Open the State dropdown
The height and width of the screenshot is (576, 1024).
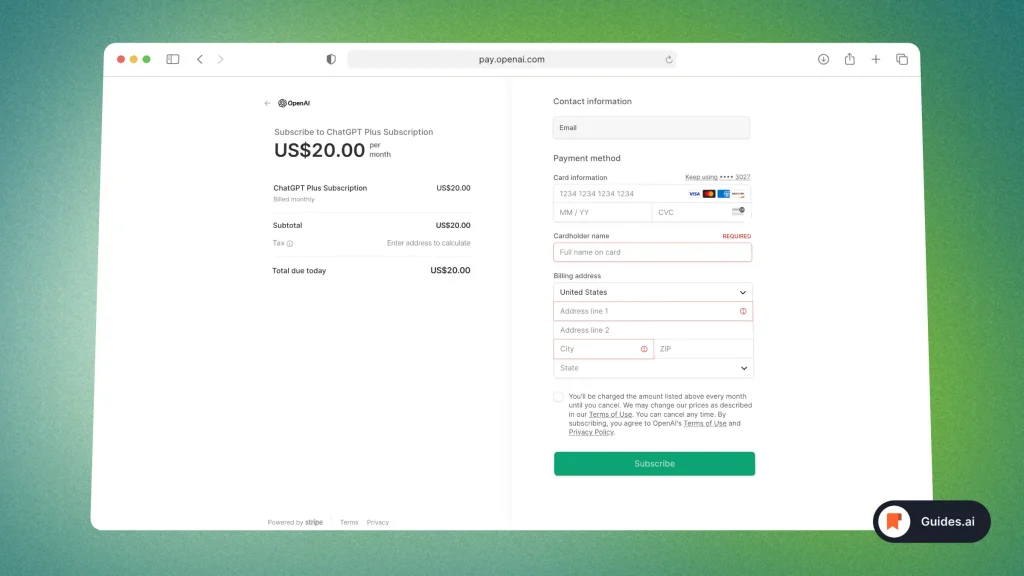(x=652, y=368)
